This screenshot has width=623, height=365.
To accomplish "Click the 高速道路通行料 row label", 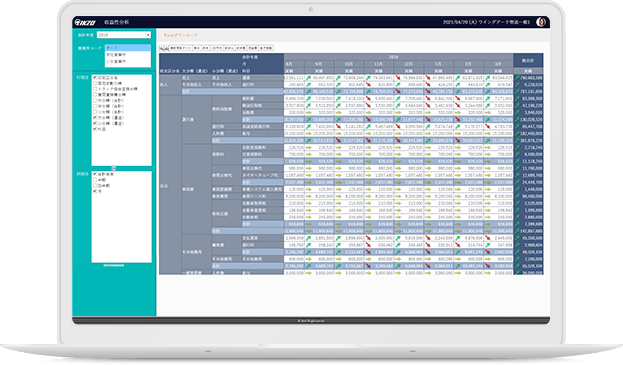I will 262,126.
